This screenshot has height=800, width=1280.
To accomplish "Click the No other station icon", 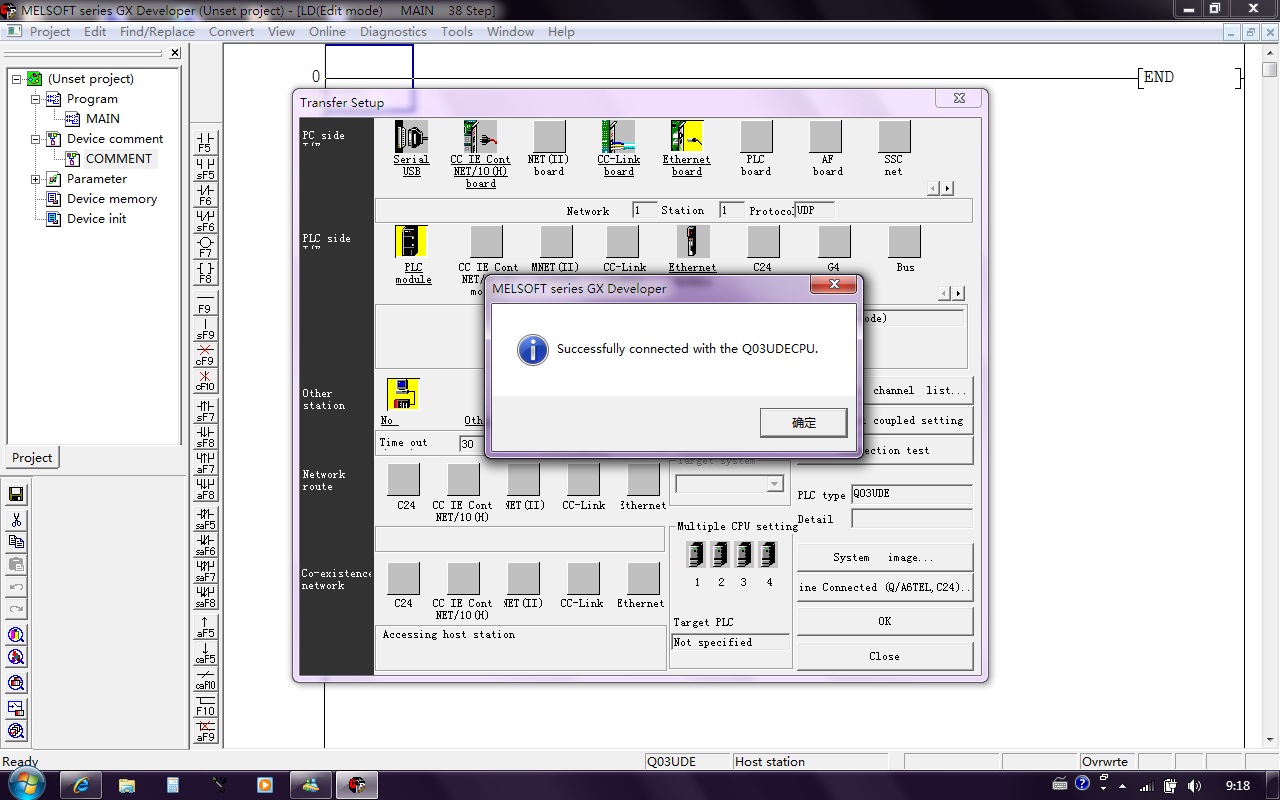I will click(x=402, y=394).
